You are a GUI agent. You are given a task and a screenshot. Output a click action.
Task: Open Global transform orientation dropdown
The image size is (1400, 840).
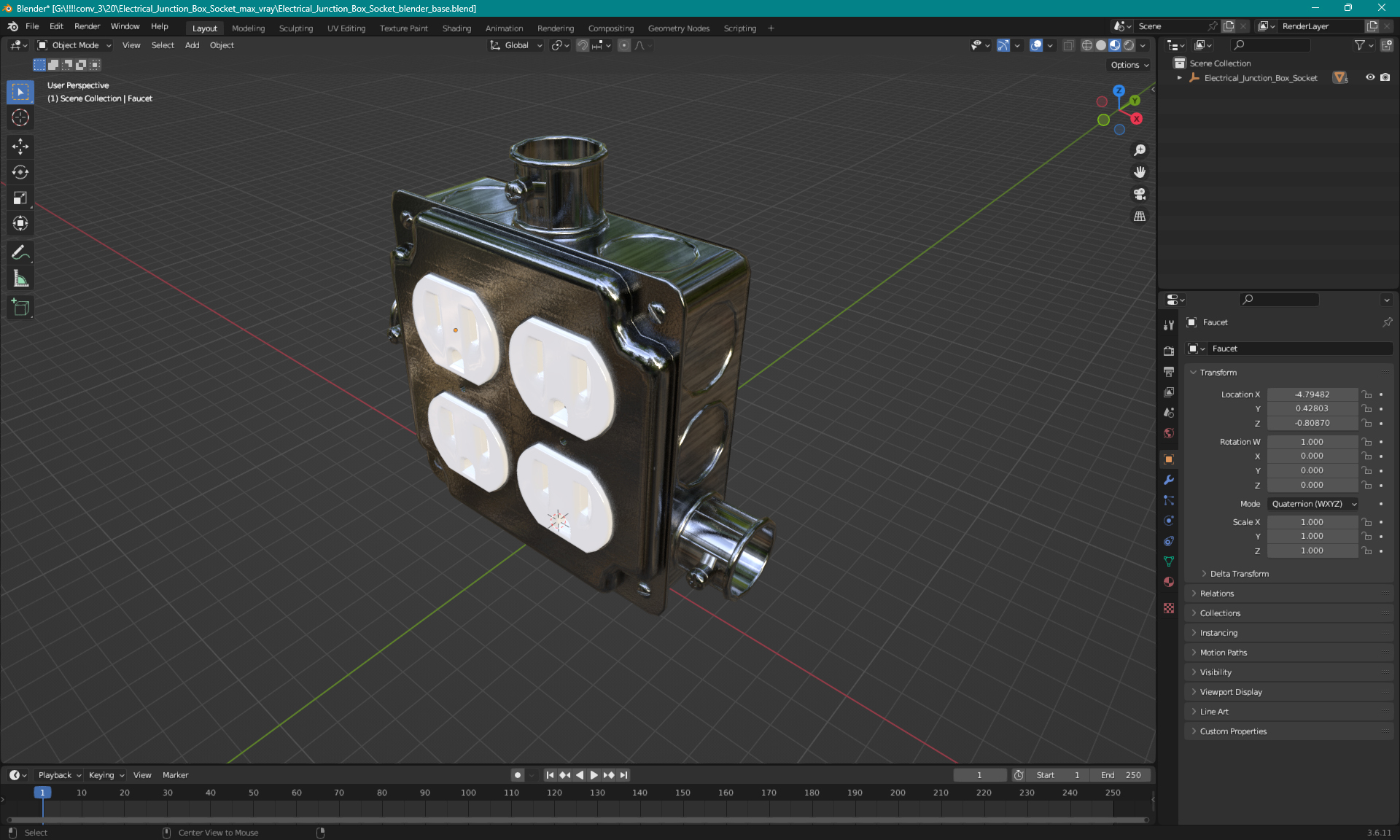pyautogui.click(x=516, y=45)
